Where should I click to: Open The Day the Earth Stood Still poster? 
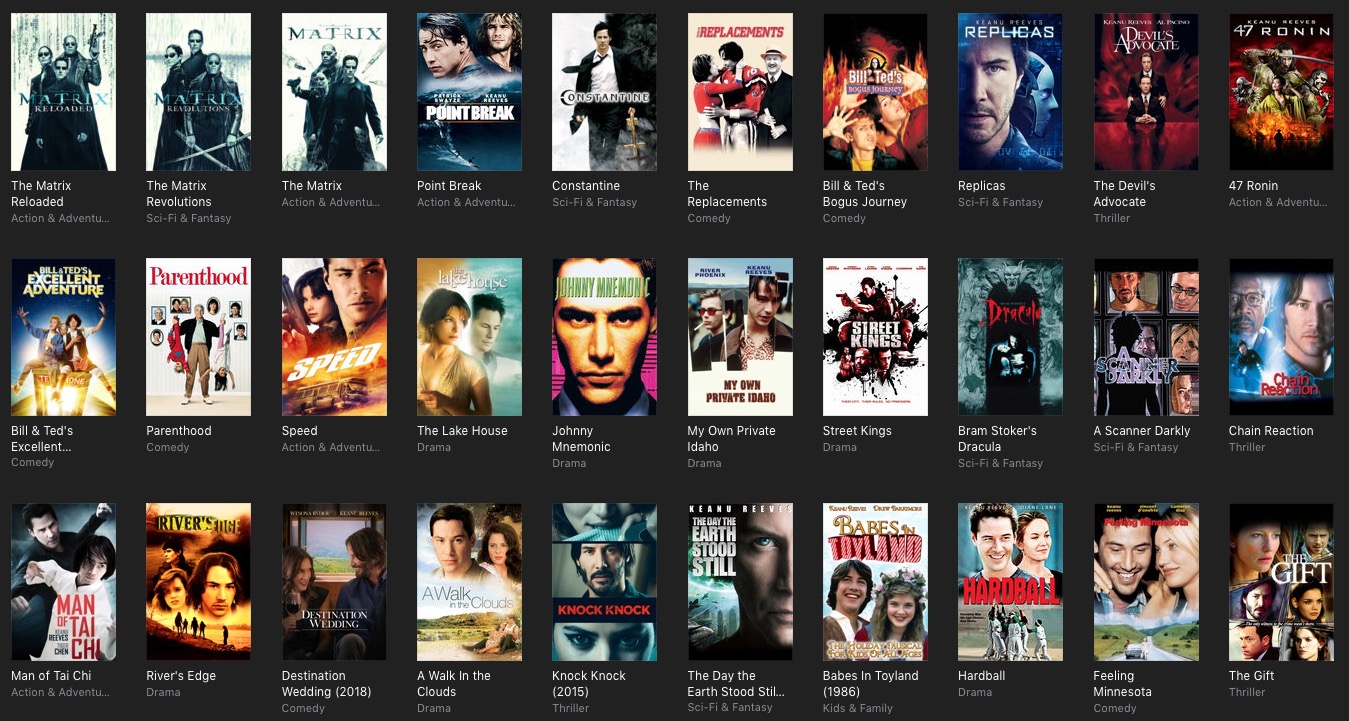coord(740,582)
